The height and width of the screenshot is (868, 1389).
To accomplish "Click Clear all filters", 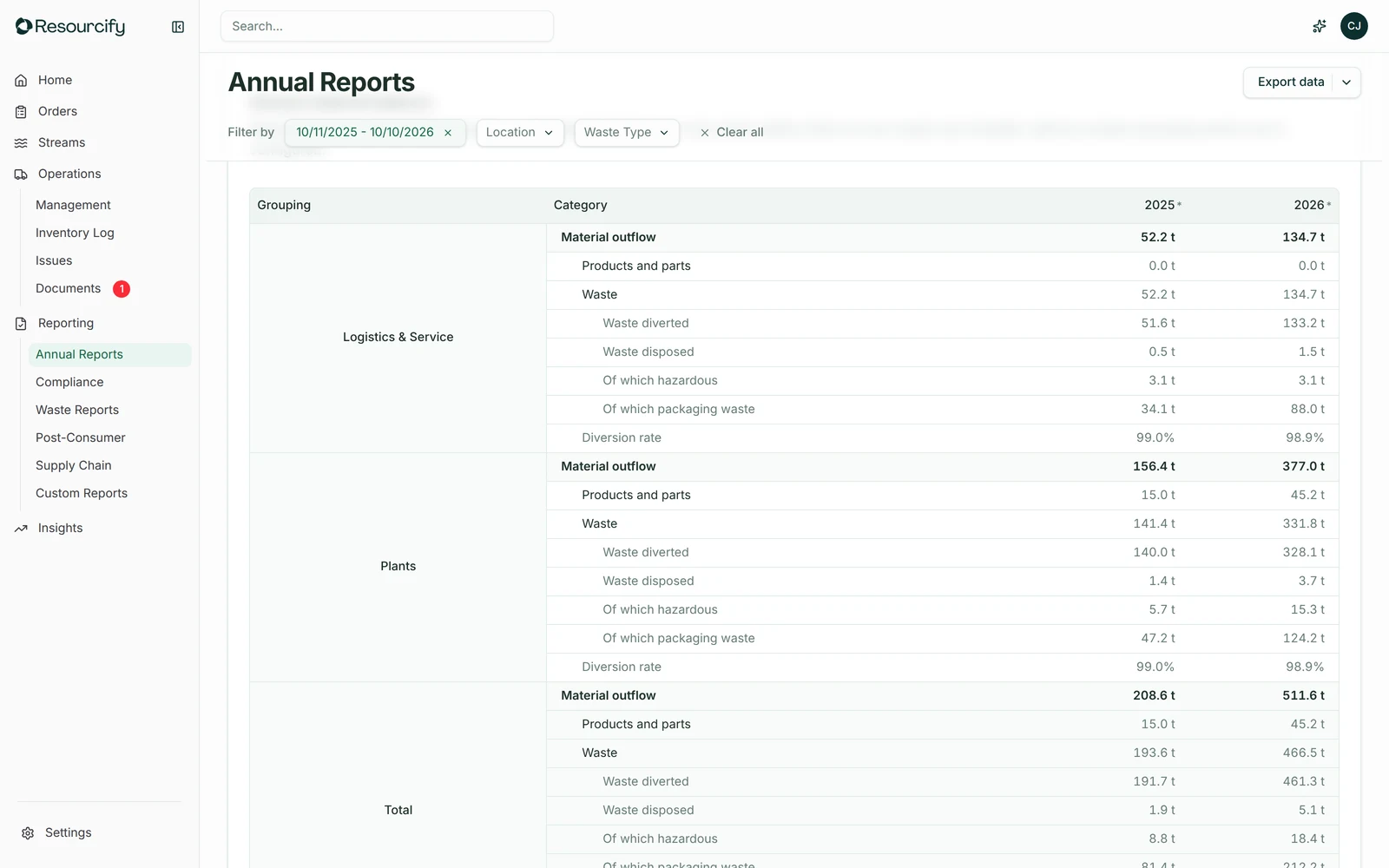I will coord(732,132).
